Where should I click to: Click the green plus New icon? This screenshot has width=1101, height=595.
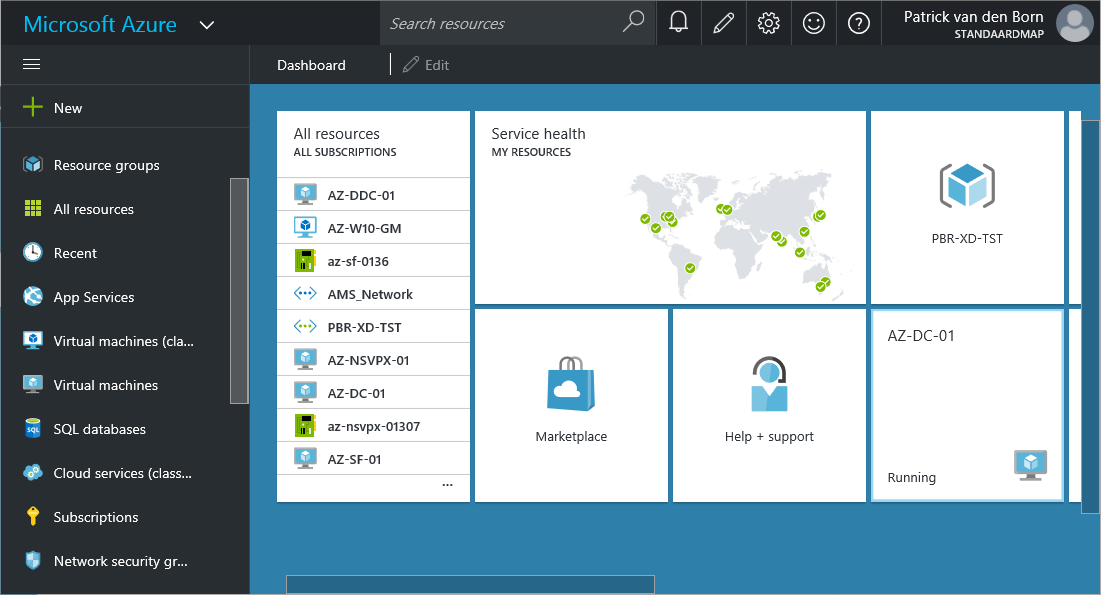(x=32, y=107)
